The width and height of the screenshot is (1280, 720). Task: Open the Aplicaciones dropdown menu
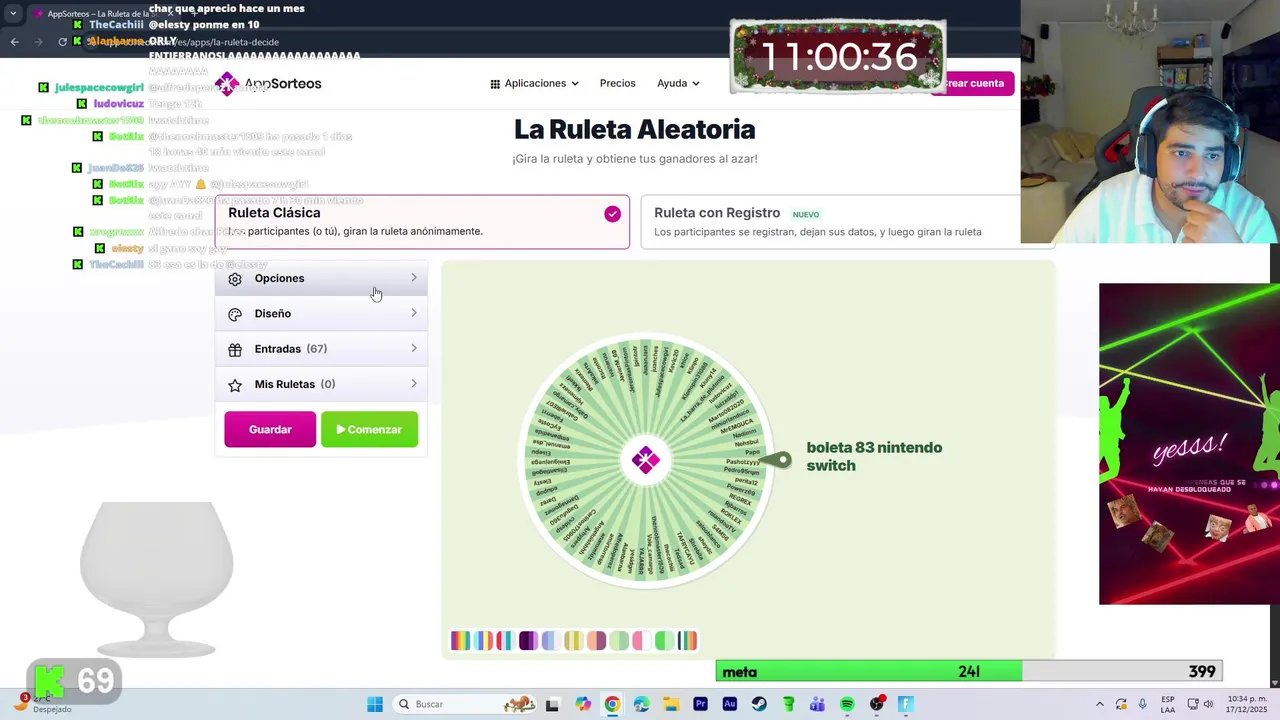point(534,83)
